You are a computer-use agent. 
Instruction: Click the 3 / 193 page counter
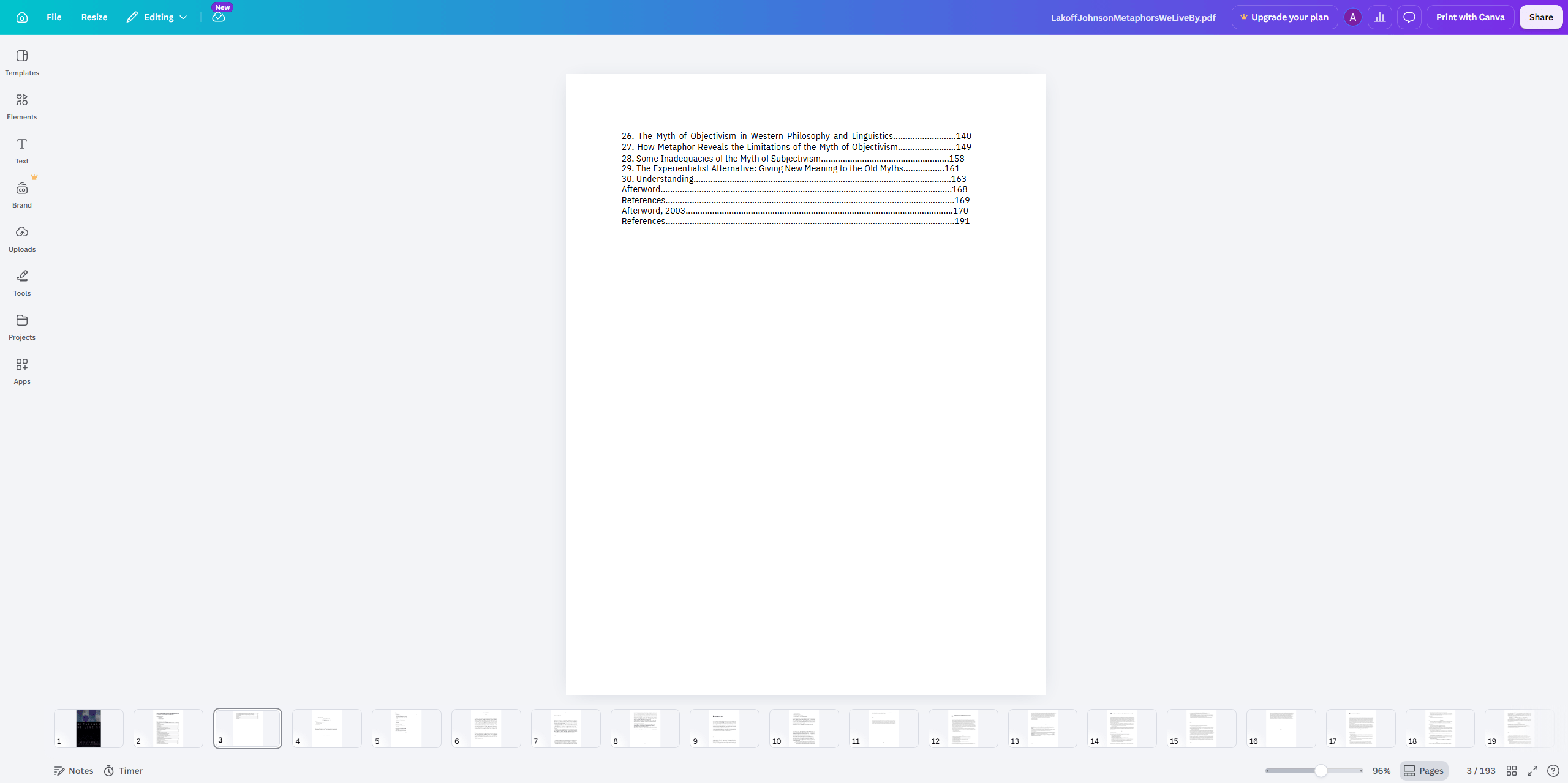tap(1481, 771)
